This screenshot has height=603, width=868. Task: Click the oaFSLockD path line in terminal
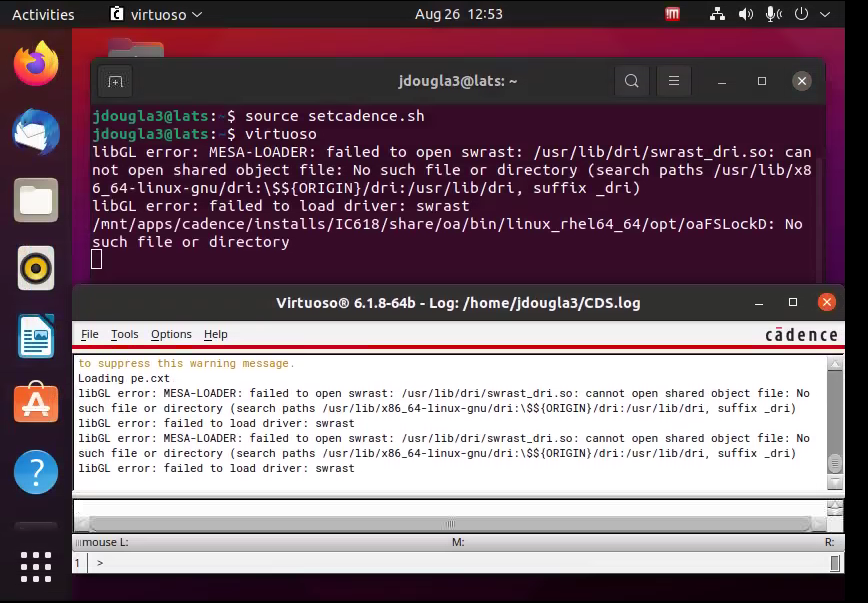[447, 224]
